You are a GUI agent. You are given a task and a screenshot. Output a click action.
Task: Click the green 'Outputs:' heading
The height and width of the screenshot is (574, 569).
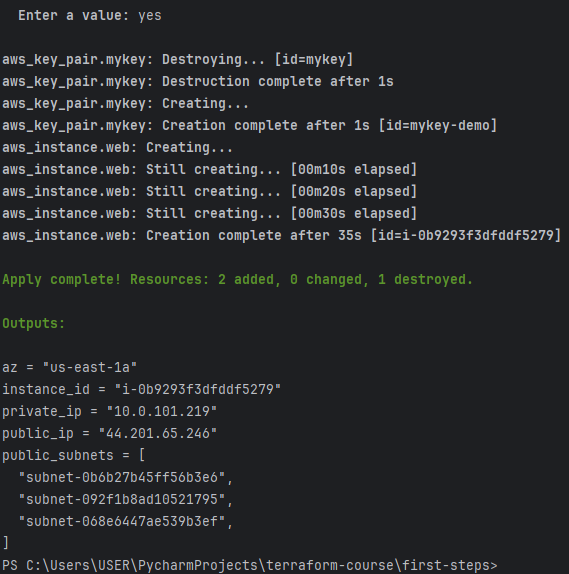pyautogui.click(x=34, y=323)
